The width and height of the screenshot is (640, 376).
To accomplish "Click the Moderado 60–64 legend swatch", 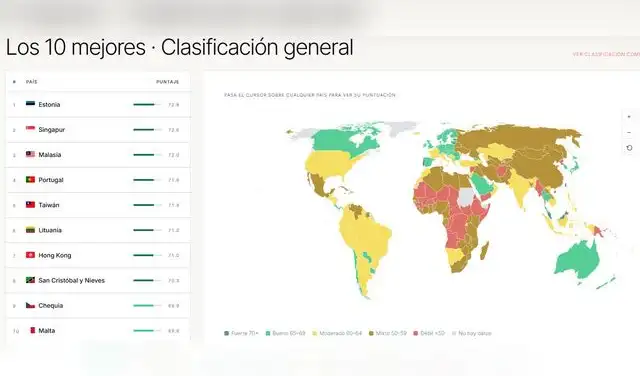I will [315, 333].
